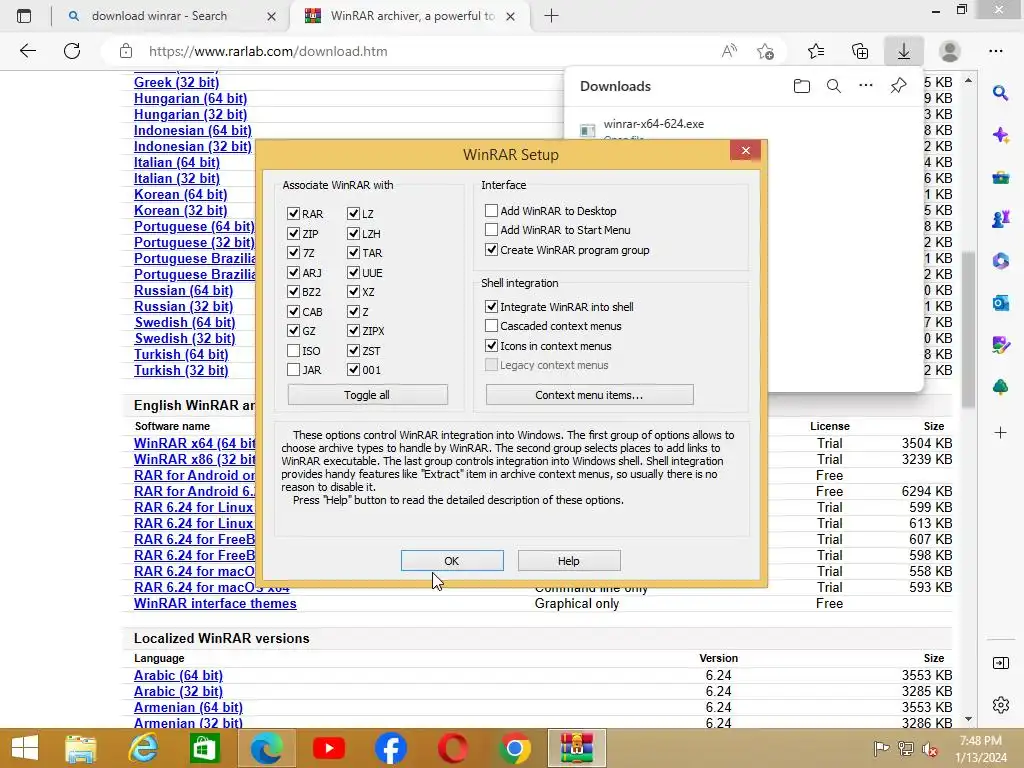The width and height of the screenshot is (1024, 768).
Task: Launch File Explorer from taskbar
Action: click(80, 748)
